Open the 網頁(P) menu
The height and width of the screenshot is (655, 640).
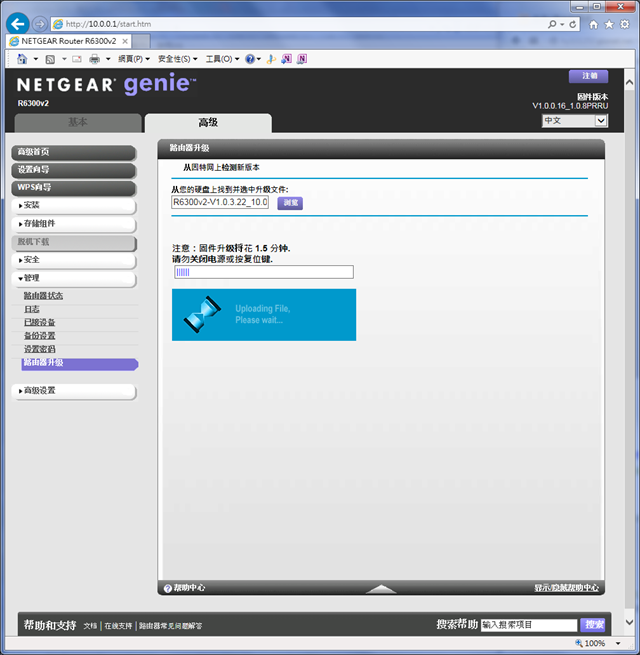point(134,59)
